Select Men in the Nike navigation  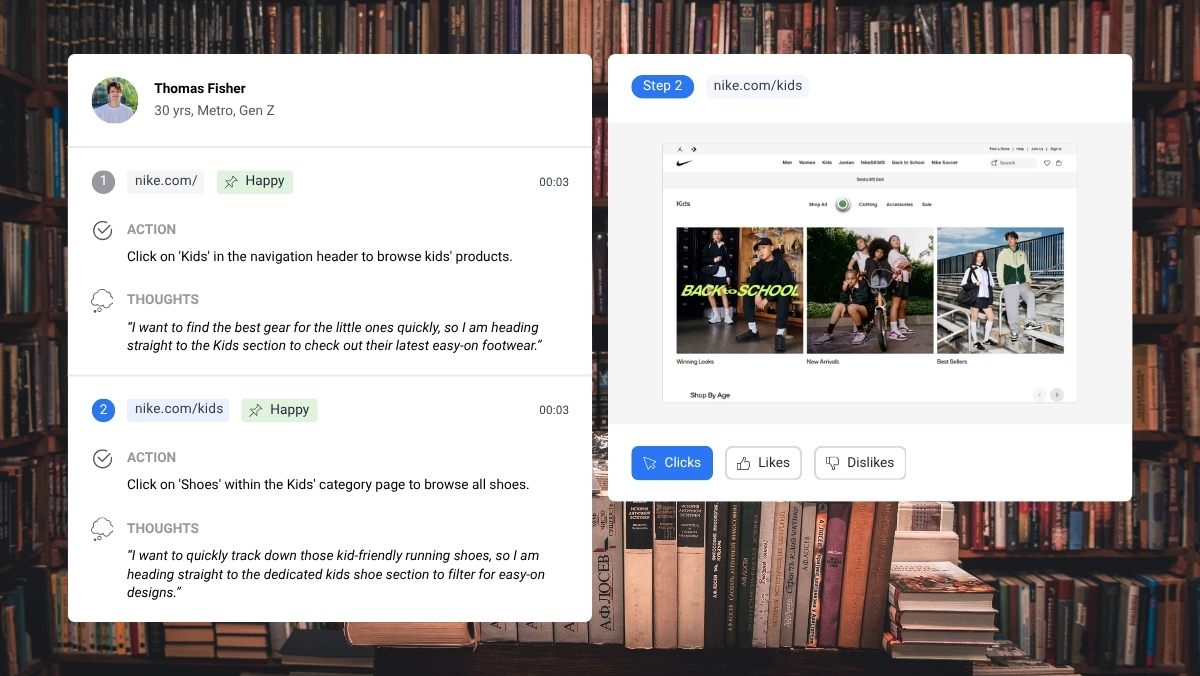tap(787, 162)
